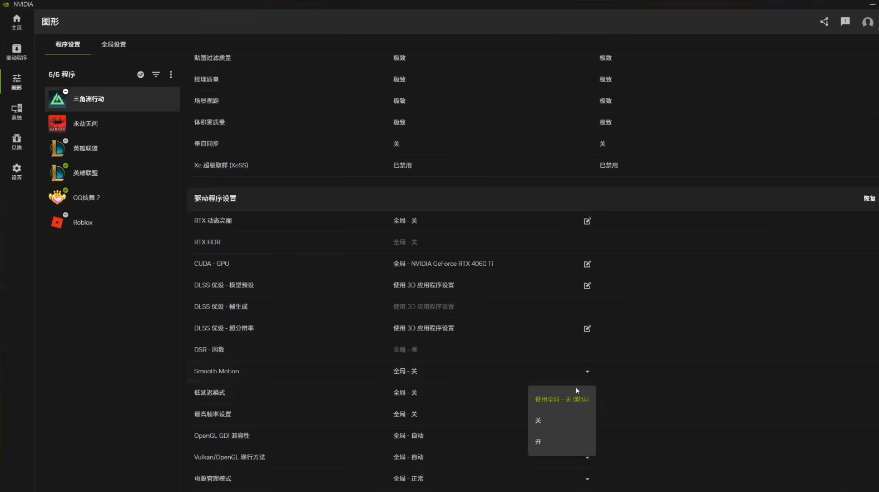879x492 pixels.
Task: Click edit icon for CUDA - GPU row
Action: point(587,264)
